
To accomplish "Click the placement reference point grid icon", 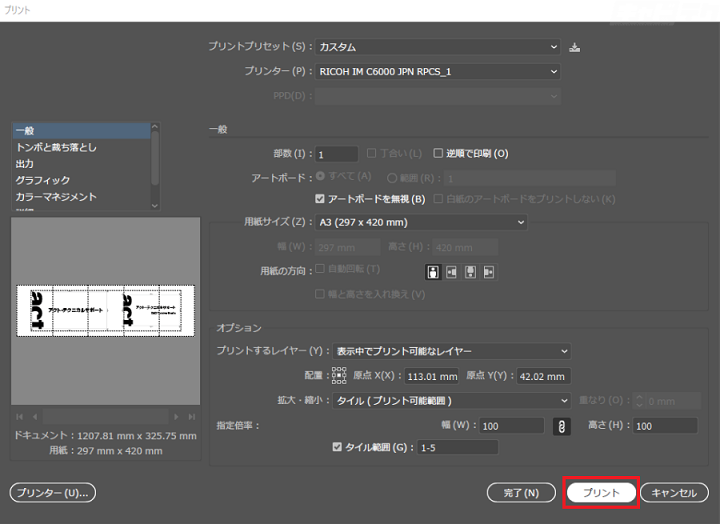I will (339, 375).
